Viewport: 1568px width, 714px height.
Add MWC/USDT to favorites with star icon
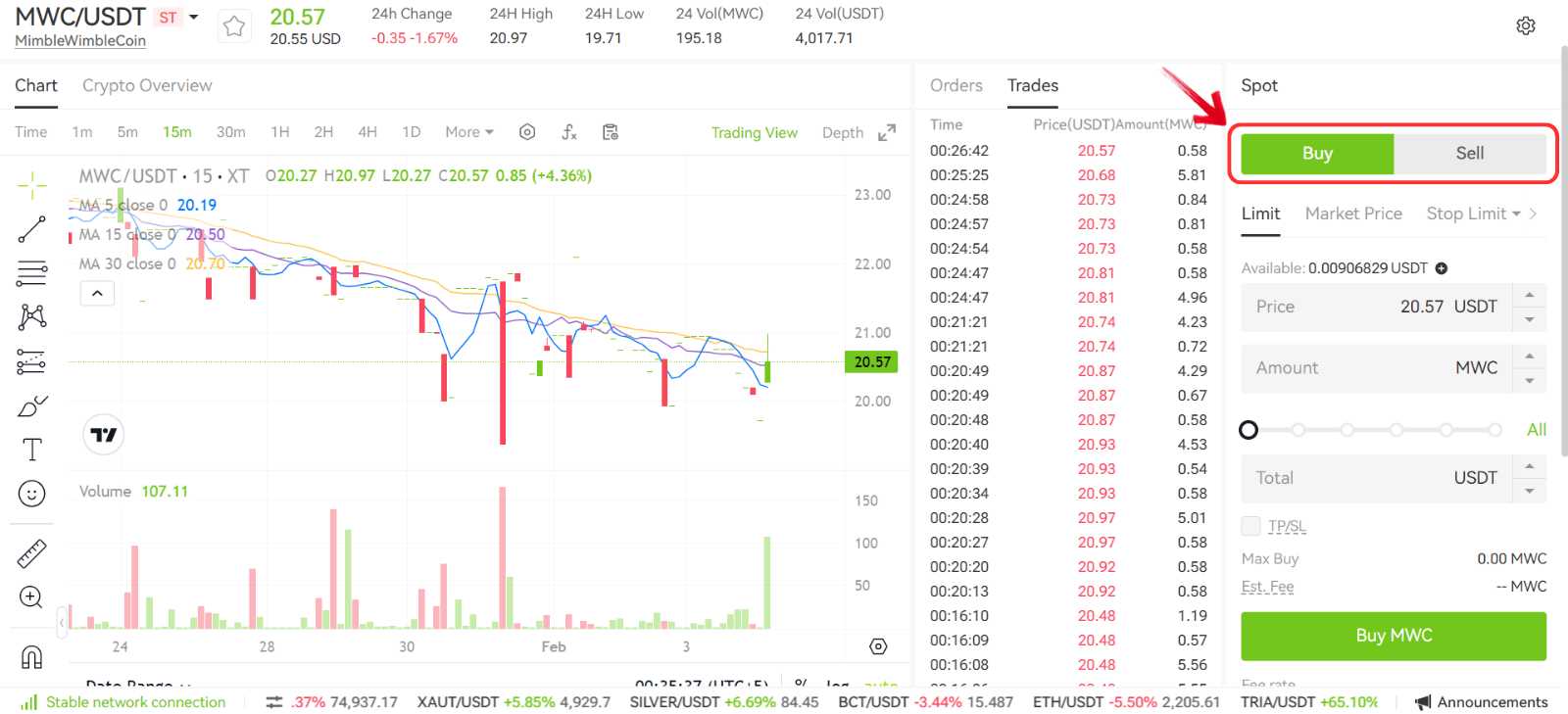point(233,26)
